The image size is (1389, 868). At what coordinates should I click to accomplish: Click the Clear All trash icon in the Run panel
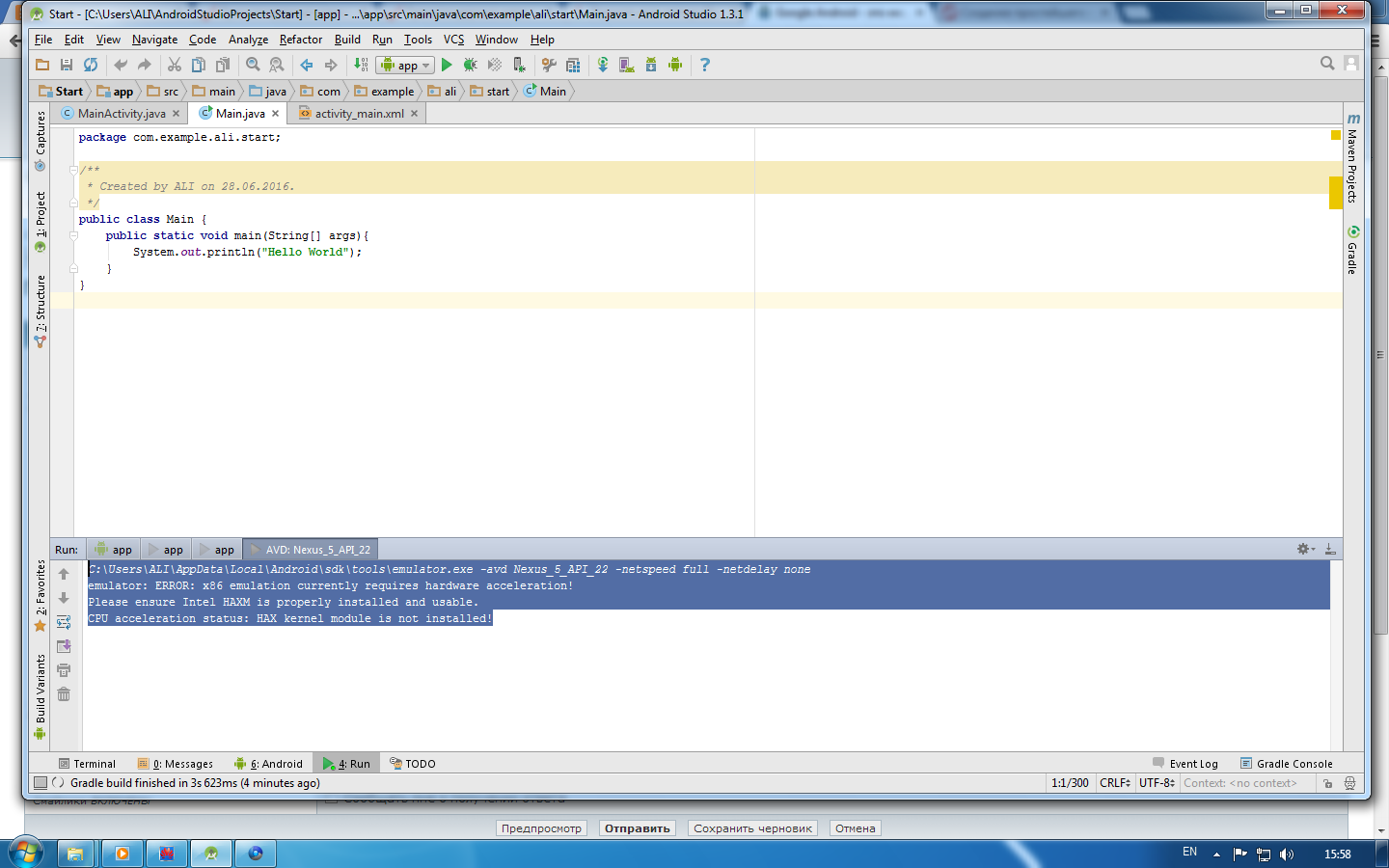click(x=64, y=694)
